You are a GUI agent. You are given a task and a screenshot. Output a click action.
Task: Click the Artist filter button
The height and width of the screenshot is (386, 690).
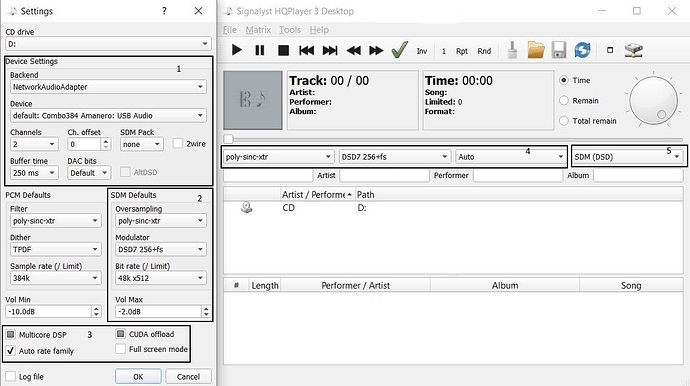tap(326, 175)
